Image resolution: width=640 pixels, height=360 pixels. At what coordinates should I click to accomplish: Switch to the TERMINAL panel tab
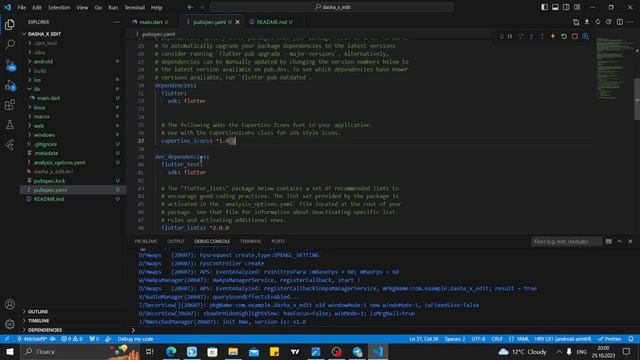point(251,242)
